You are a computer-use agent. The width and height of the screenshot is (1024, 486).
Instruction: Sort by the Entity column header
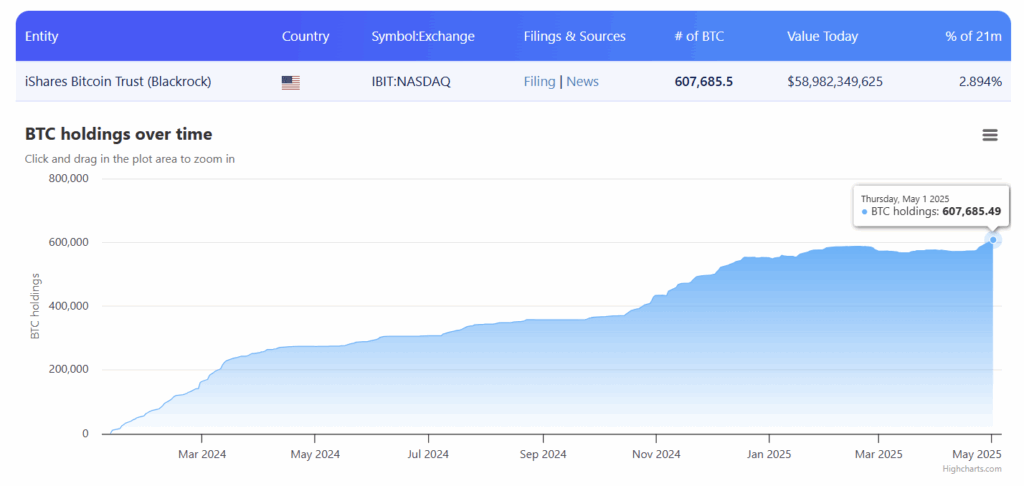(x=42, y=36)
